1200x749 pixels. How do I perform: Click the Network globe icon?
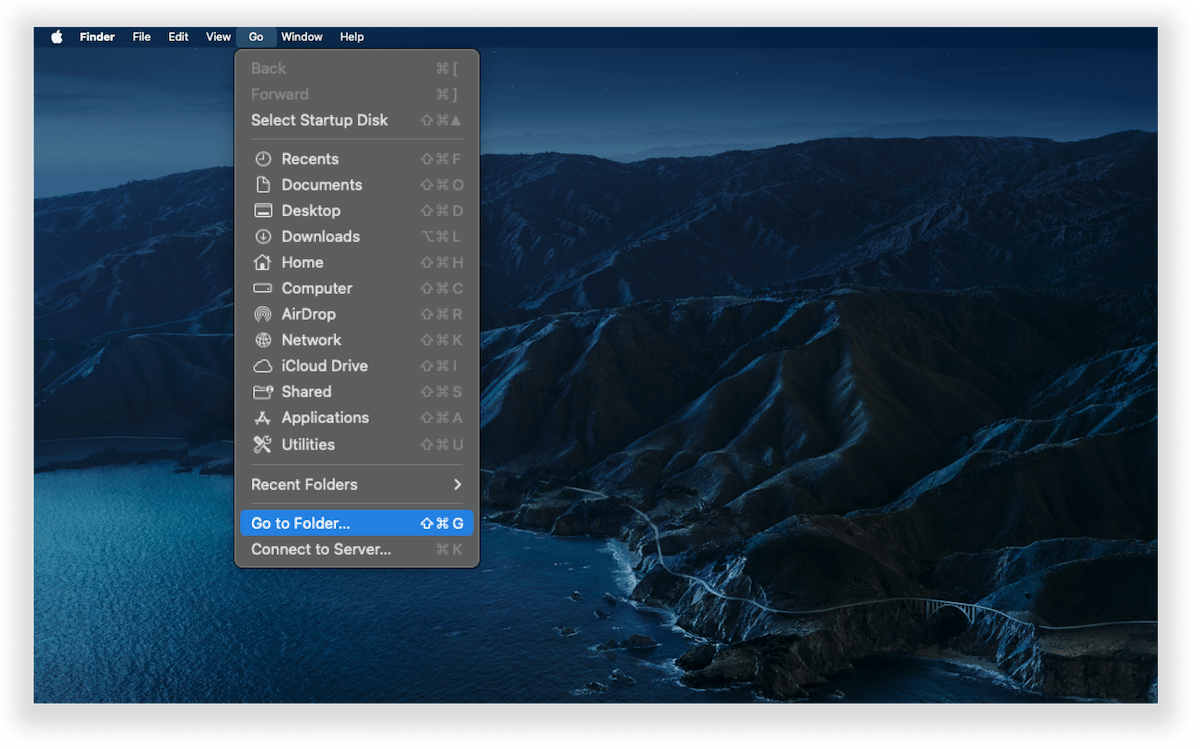pos(263,340)
